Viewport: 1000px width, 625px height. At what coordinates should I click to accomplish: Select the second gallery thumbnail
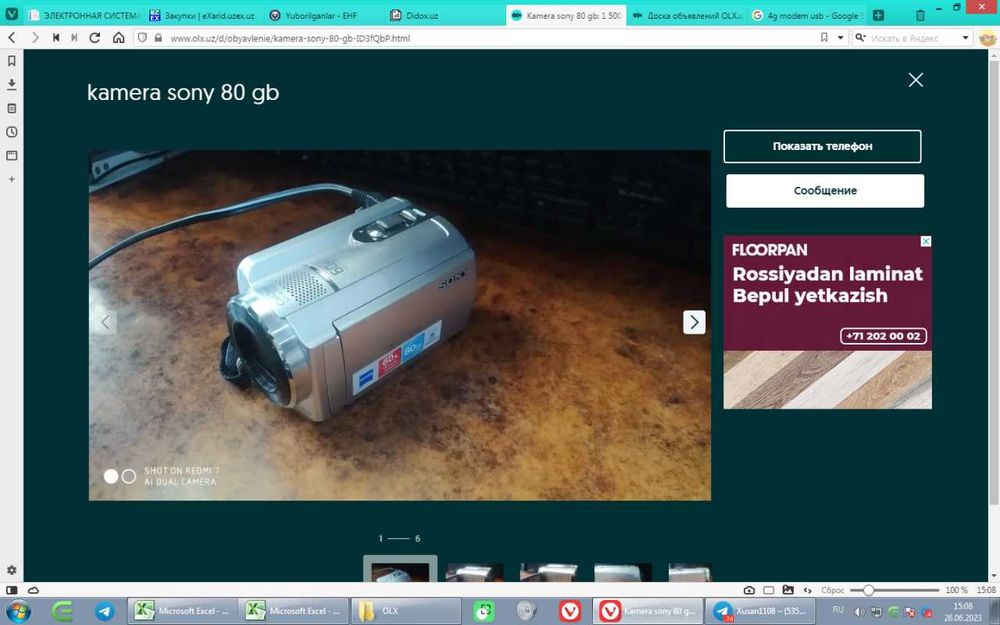tap(474, 572)
